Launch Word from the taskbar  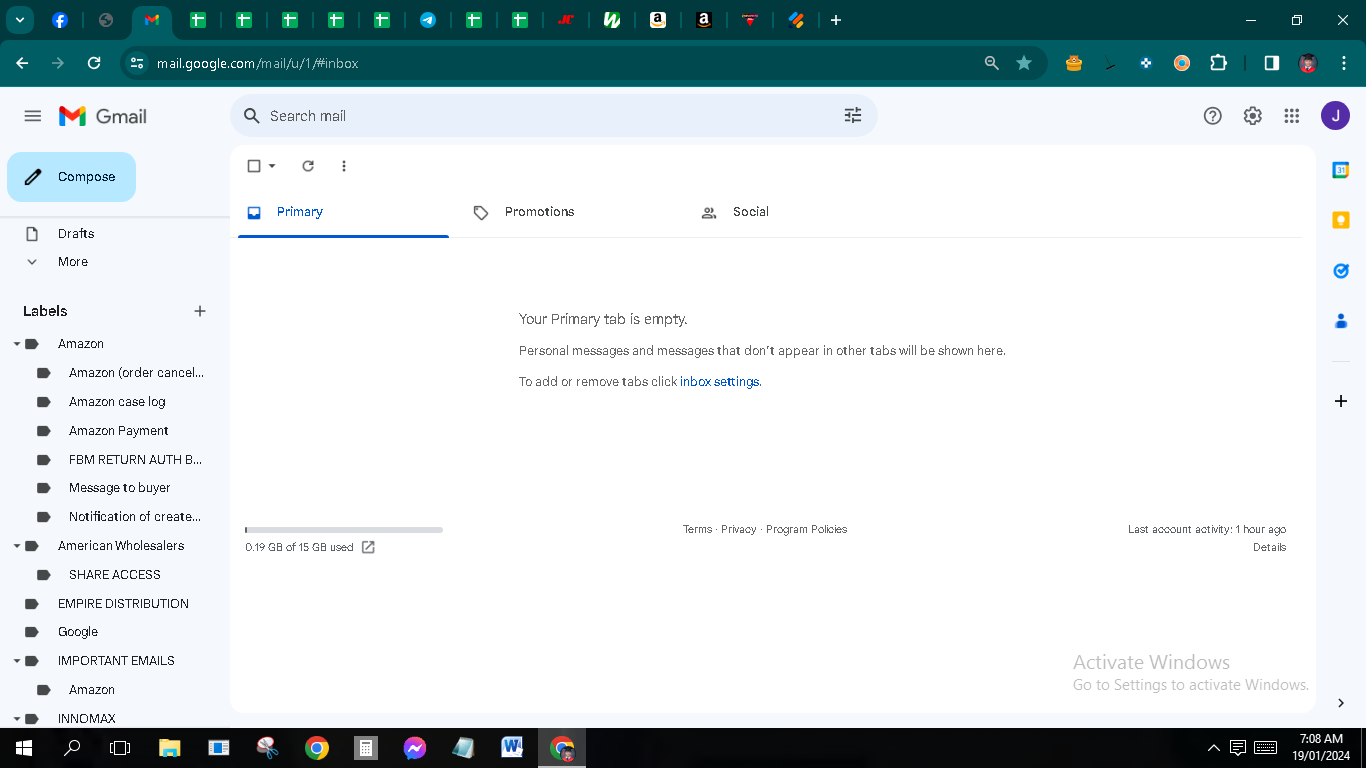click(512, 748)
